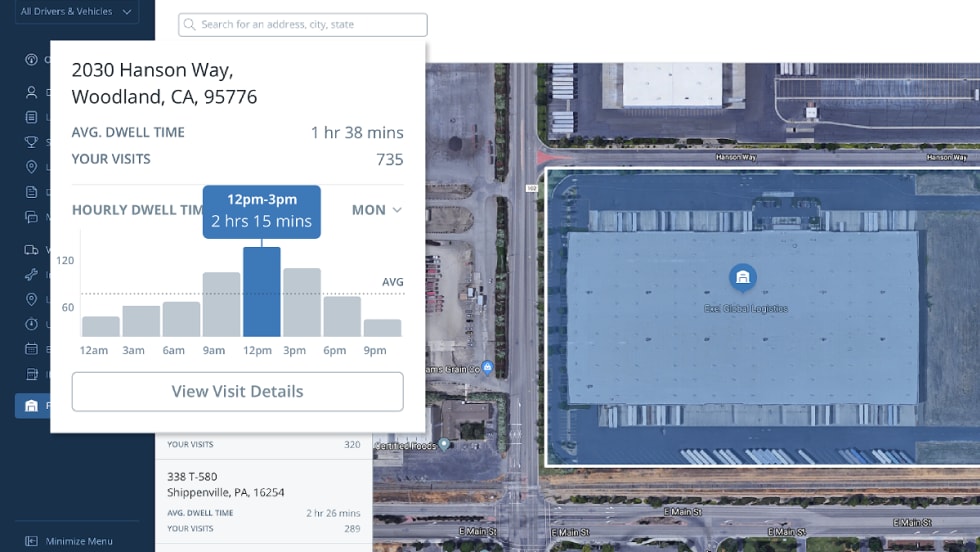Open the highlighted warehouse icon in the sidebar
The width and height of the screenshot is (980, 552).
[x=31, y=405]
